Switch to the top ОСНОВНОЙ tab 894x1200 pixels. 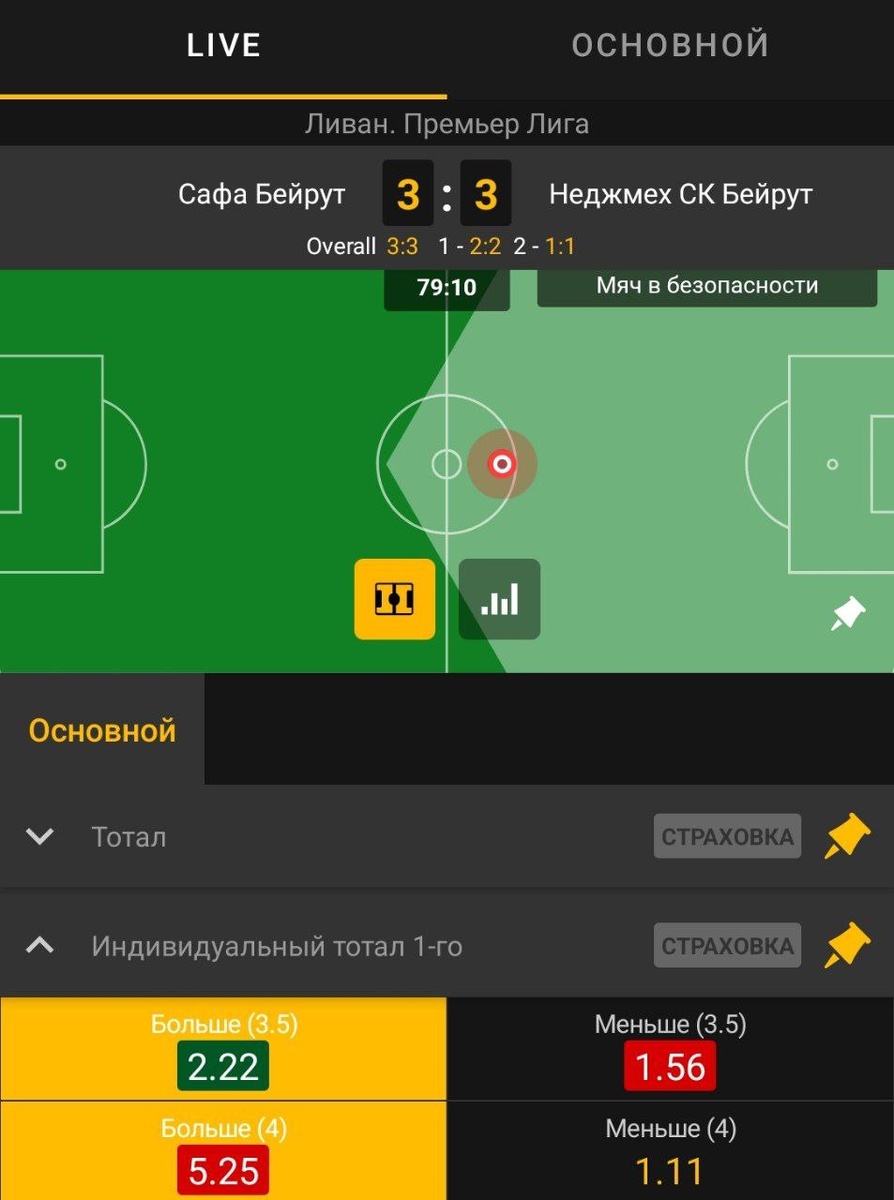click(x=670, y=46)
